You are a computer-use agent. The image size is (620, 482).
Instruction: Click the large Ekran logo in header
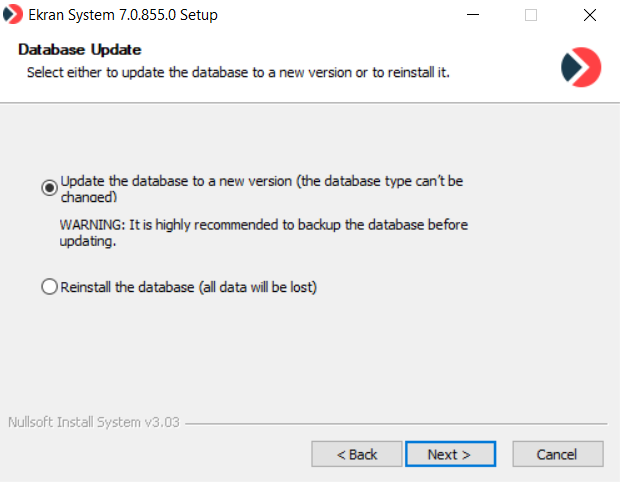581,66
